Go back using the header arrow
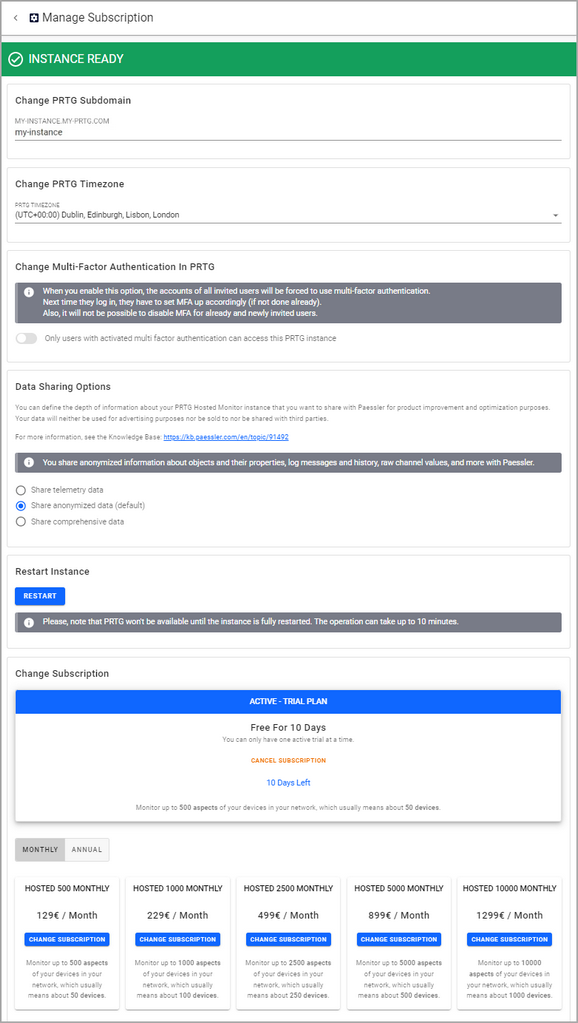The height and width of the screenshot is (1023, 578). [16, 18]
